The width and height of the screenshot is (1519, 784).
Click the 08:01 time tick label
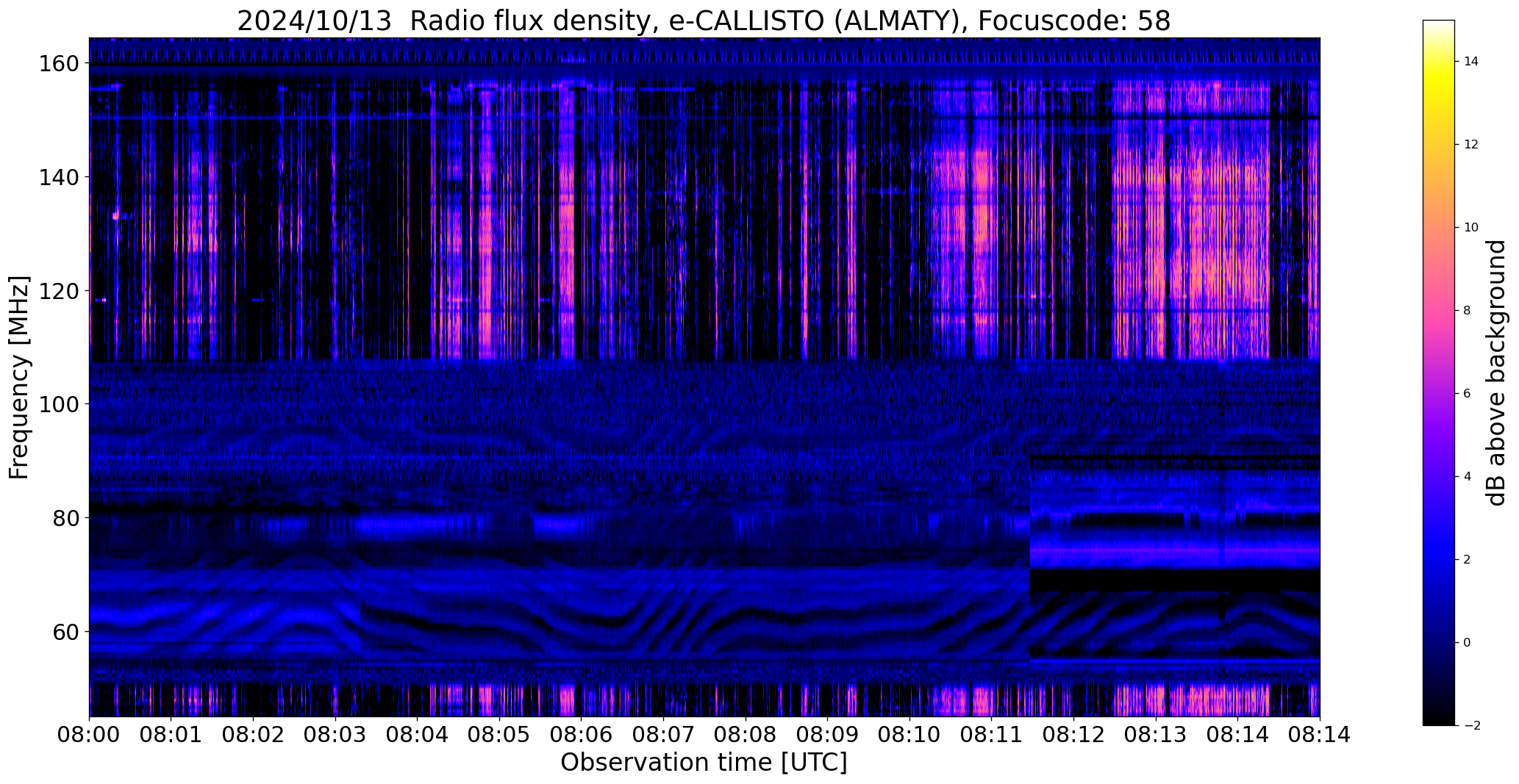(x=171, y=735)
